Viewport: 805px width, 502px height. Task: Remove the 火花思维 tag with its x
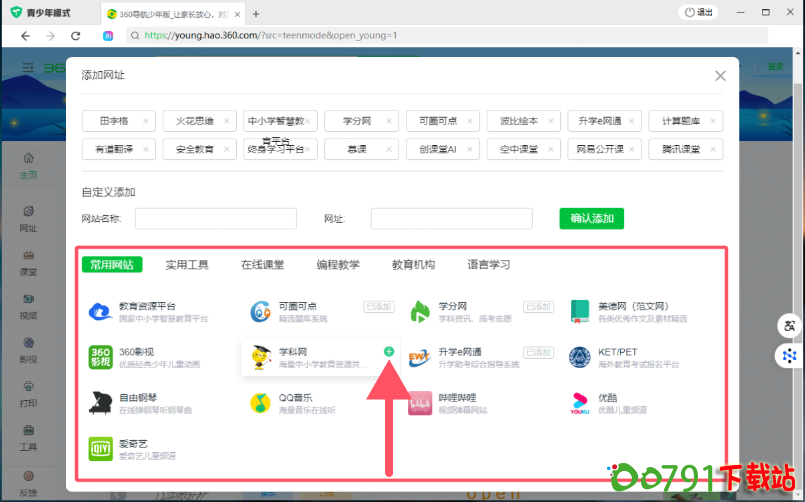click(227, 121)
